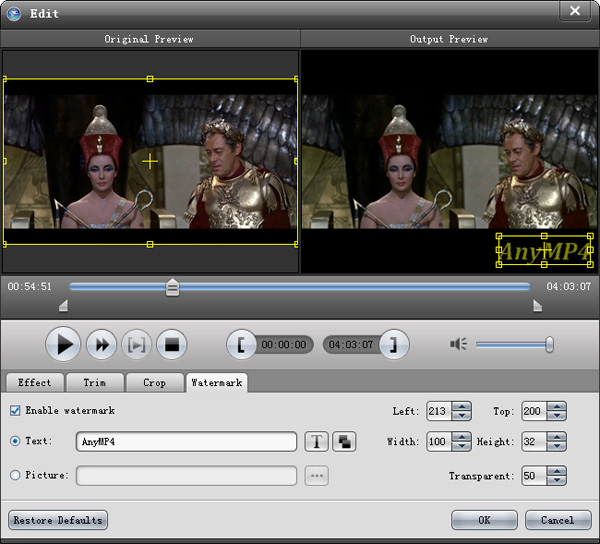Click the end time field 04:03:07

click(351, 345)
